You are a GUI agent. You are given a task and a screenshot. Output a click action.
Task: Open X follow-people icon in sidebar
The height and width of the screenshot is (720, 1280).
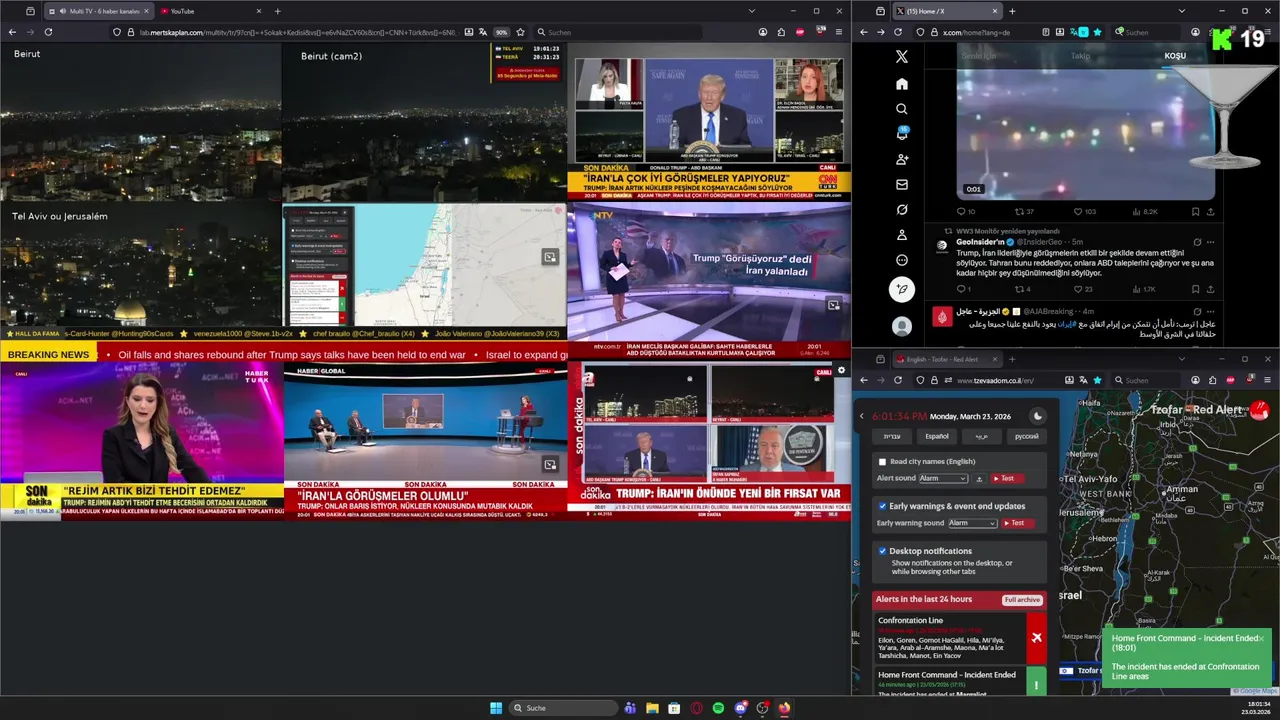902,159
